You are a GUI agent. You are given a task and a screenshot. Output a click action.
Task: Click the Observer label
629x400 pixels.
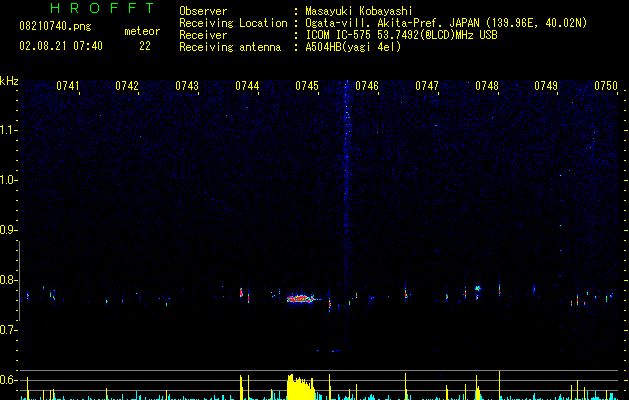tap(203, 11)
